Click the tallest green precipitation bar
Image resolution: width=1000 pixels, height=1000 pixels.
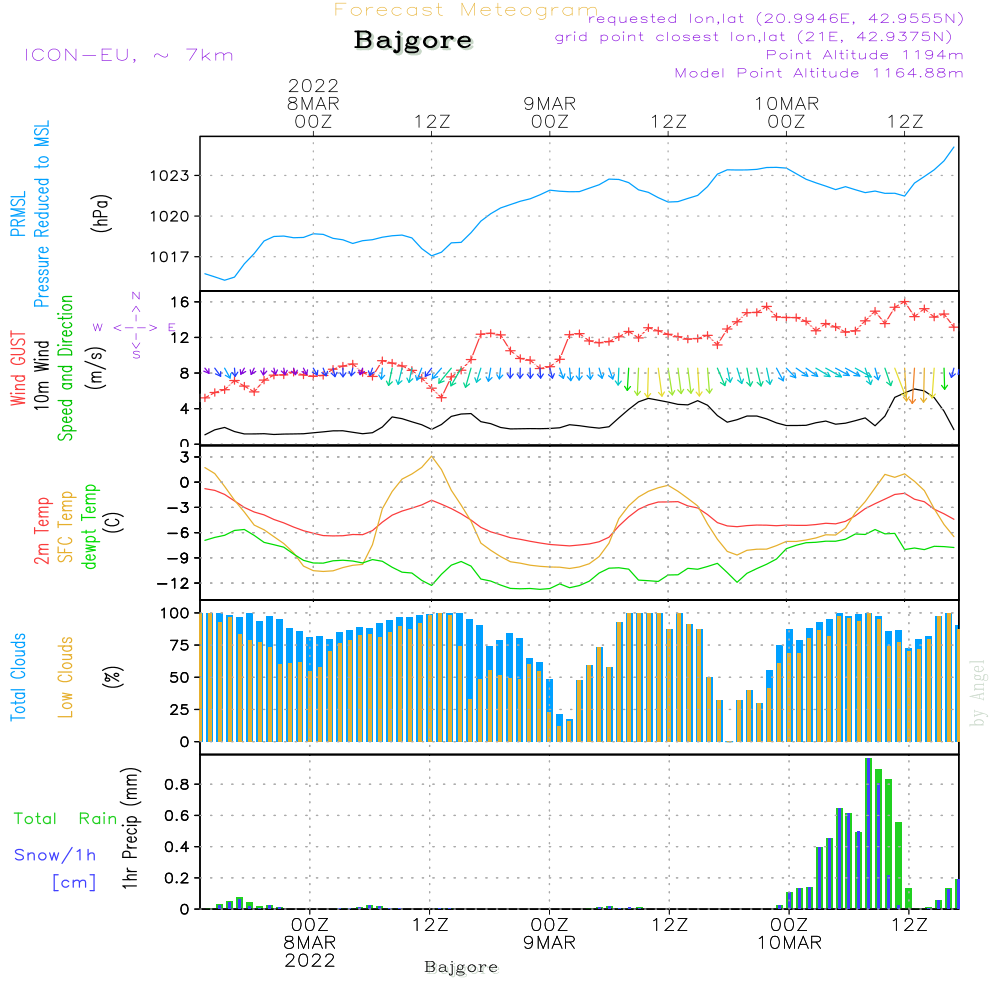coord(869,834)
